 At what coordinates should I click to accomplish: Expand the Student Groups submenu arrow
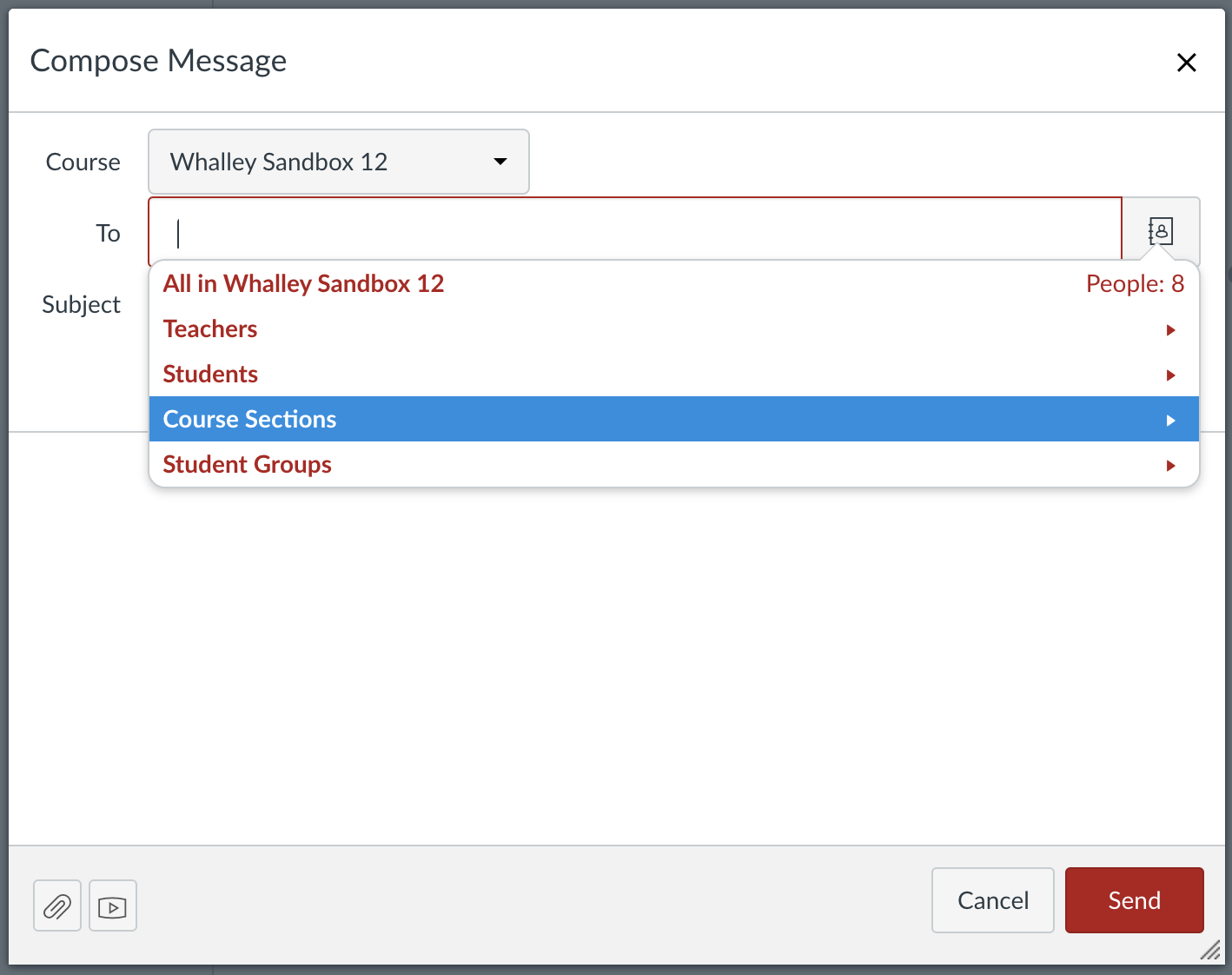coord(1171,465)
